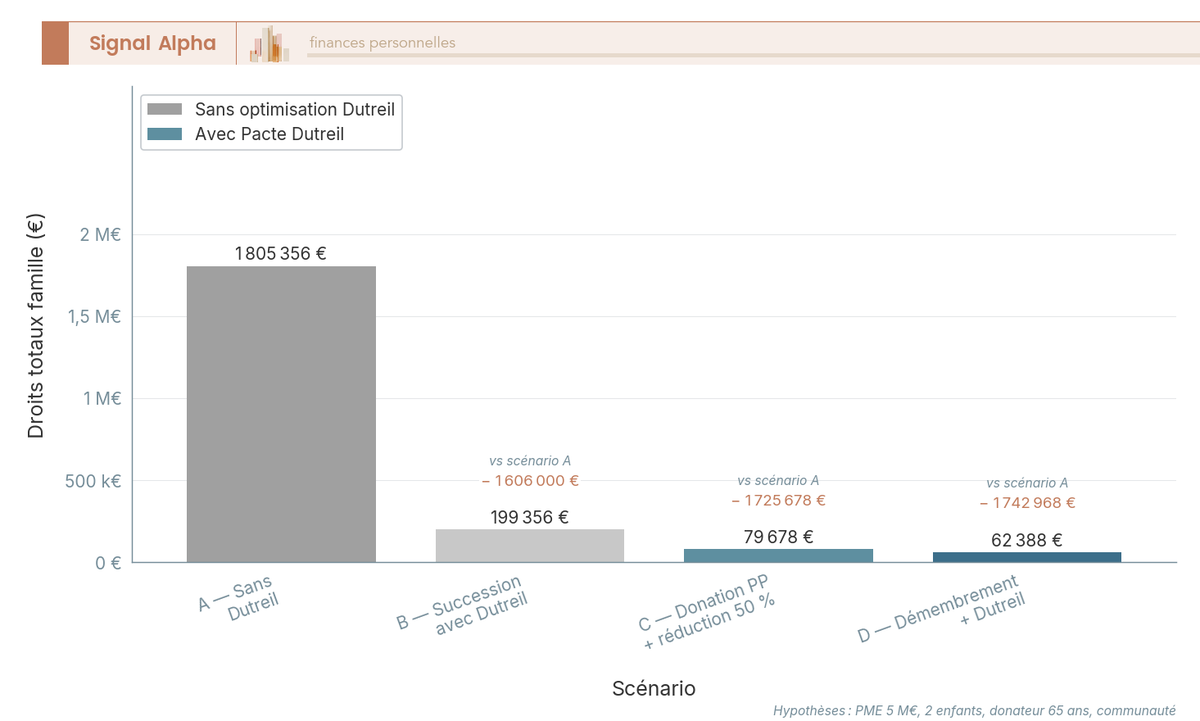Open the finances personnelles section label
1200x721 pixels.
pos(382,43)
